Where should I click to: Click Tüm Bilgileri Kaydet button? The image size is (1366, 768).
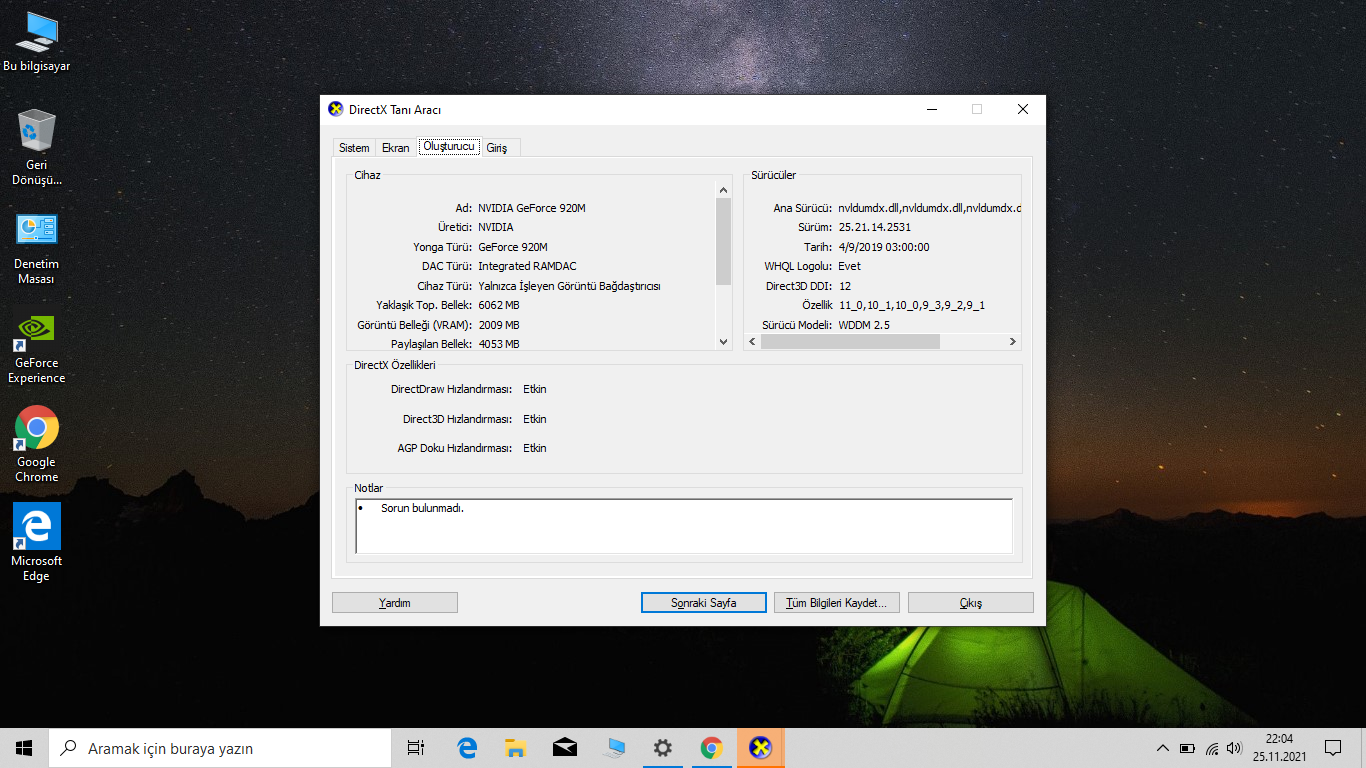pos(837,603)
